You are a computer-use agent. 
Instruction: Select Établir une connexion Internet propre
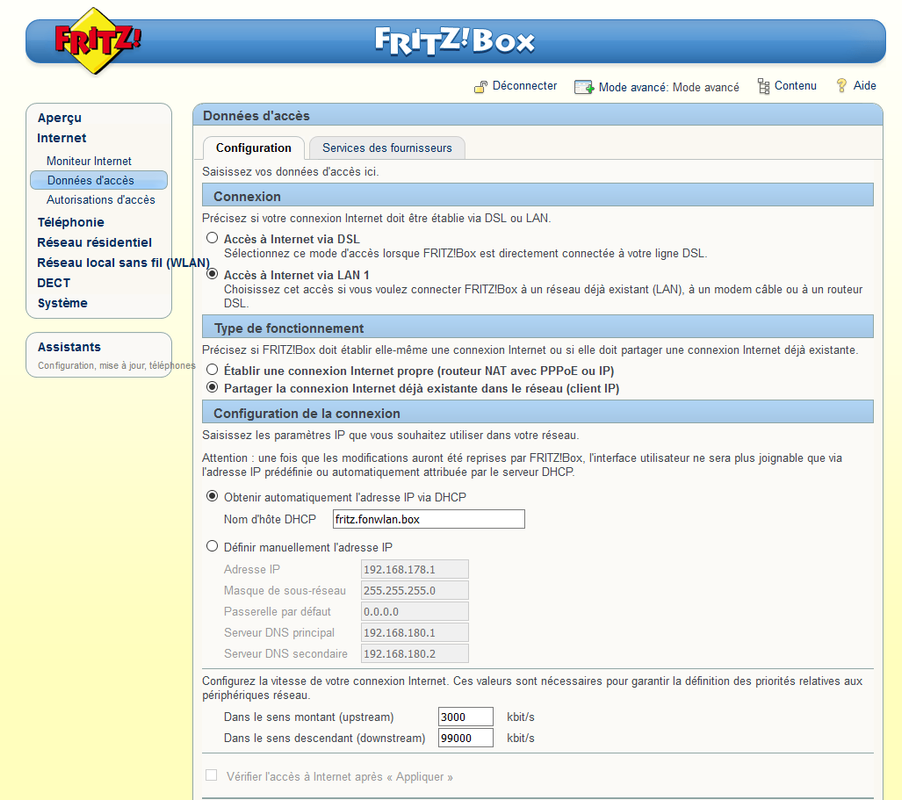pyautogui.click(x=212, y=369)
